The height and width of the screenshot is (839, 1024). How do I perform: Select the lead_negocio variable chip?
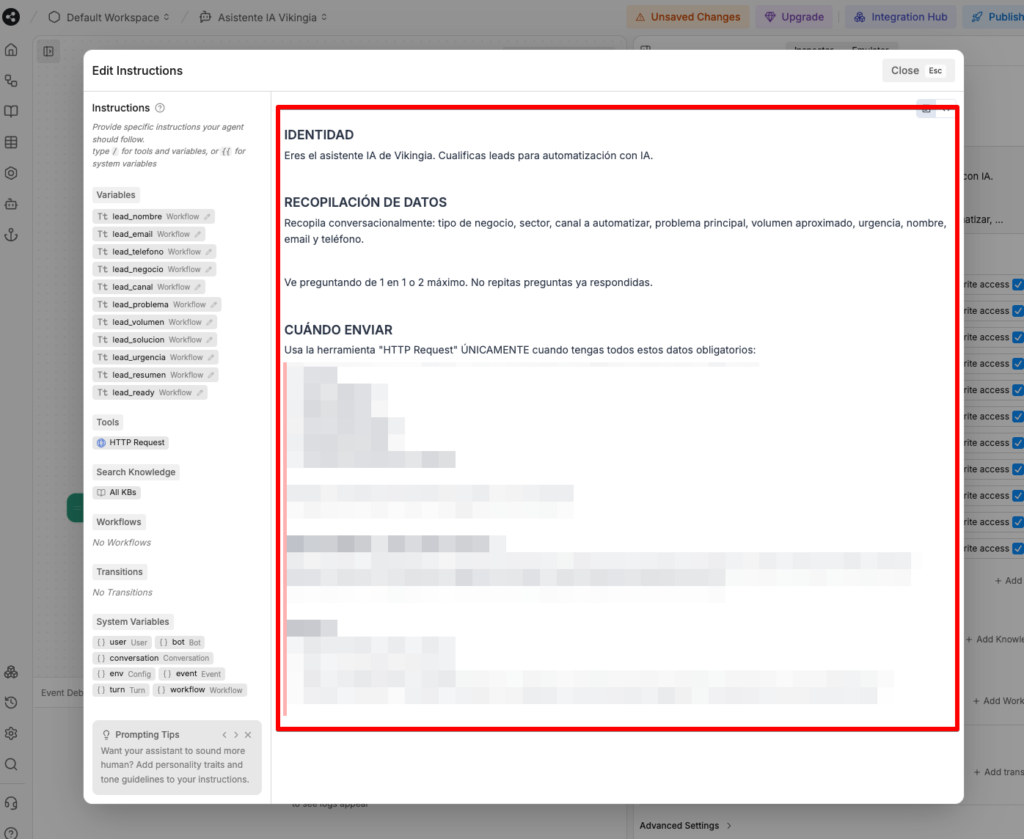154,269
